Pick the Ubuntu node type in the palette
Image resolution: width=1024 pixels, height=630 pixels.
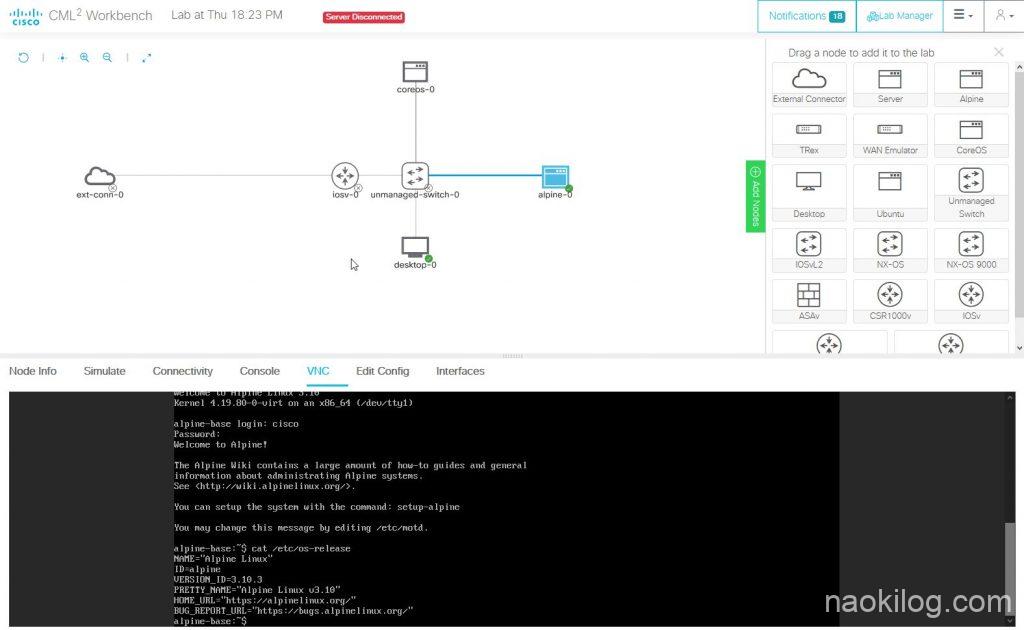(890, 193)
